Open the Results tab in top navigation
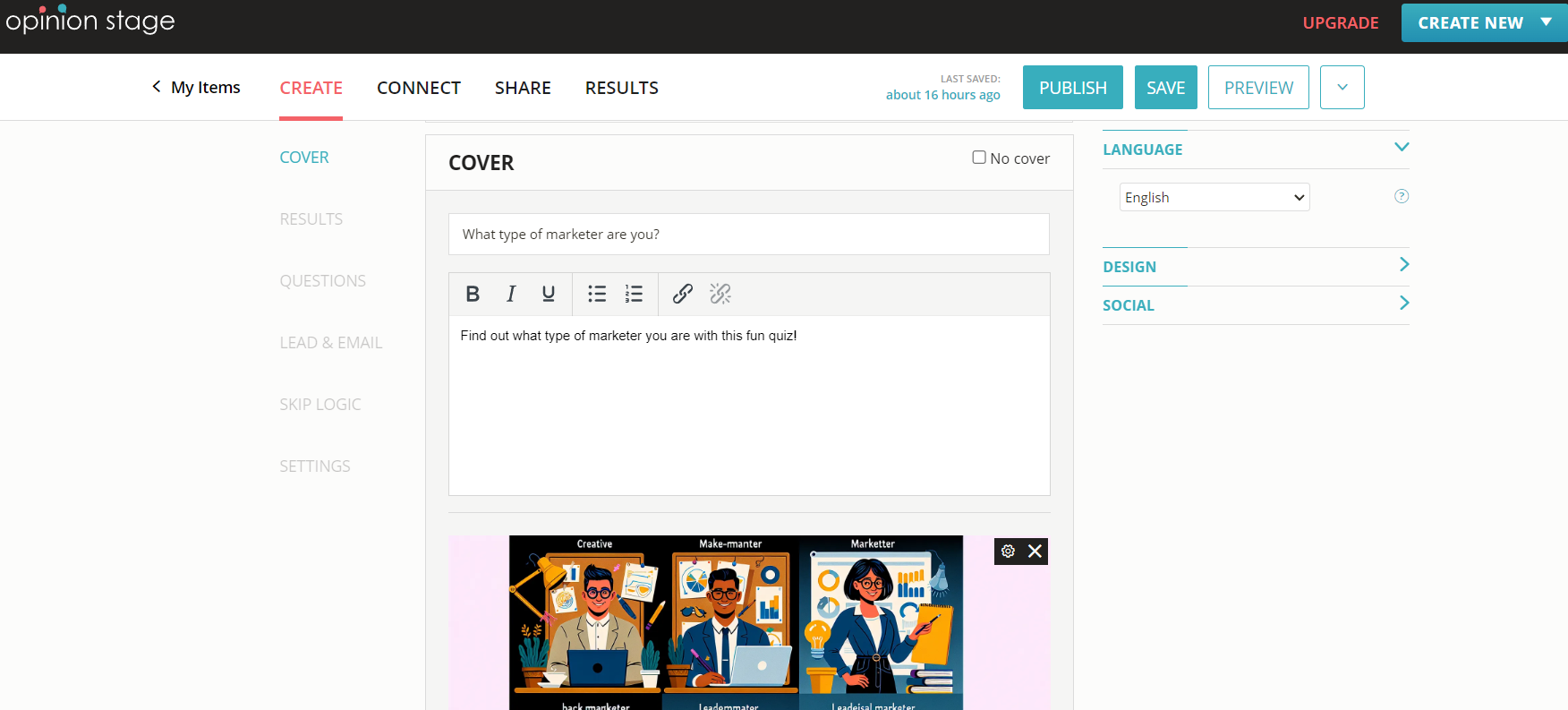This screenshot has height=710, width=1568. (621, 88)
